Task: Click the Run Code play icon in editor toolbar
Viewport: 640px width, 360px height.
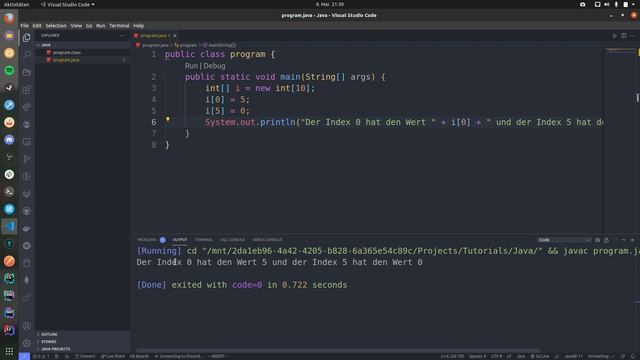Action: click(615, 36)
